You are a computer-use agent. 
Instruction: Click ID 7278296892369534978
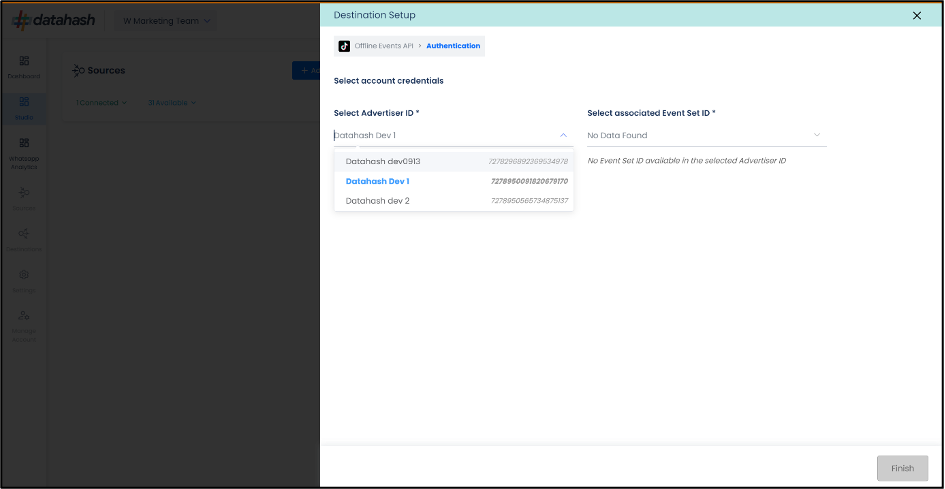click(528, 162)
